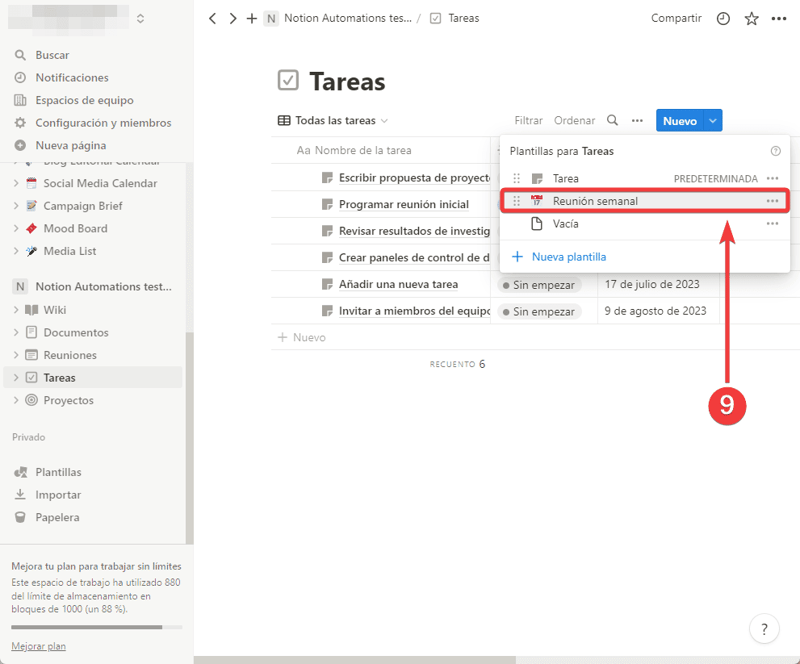Open Papelera in the sidebar
This screenshot has height=664, width=800.
click(x=57, y=517)
